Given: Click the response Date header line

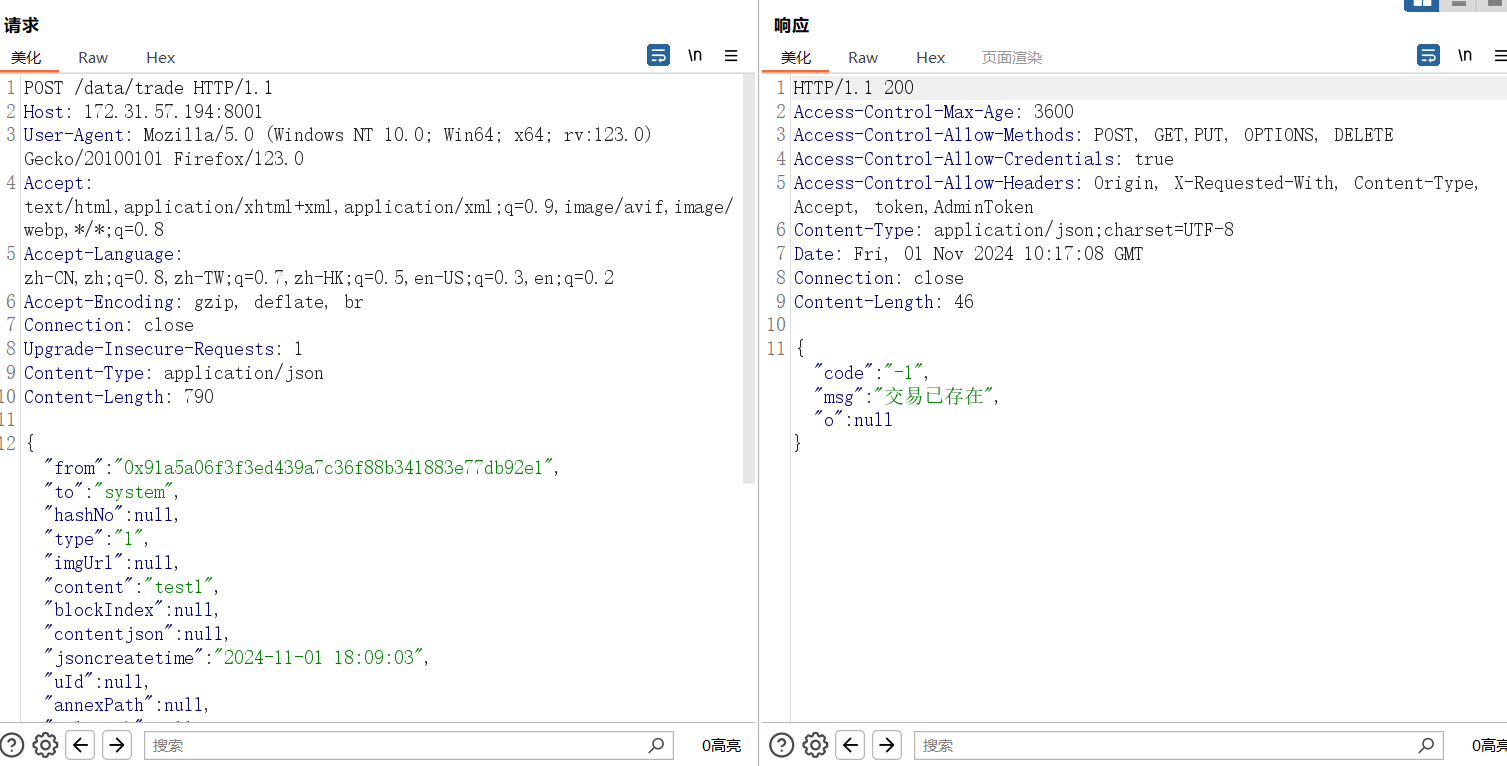Looking at the screenshot, I should point(968,254).
